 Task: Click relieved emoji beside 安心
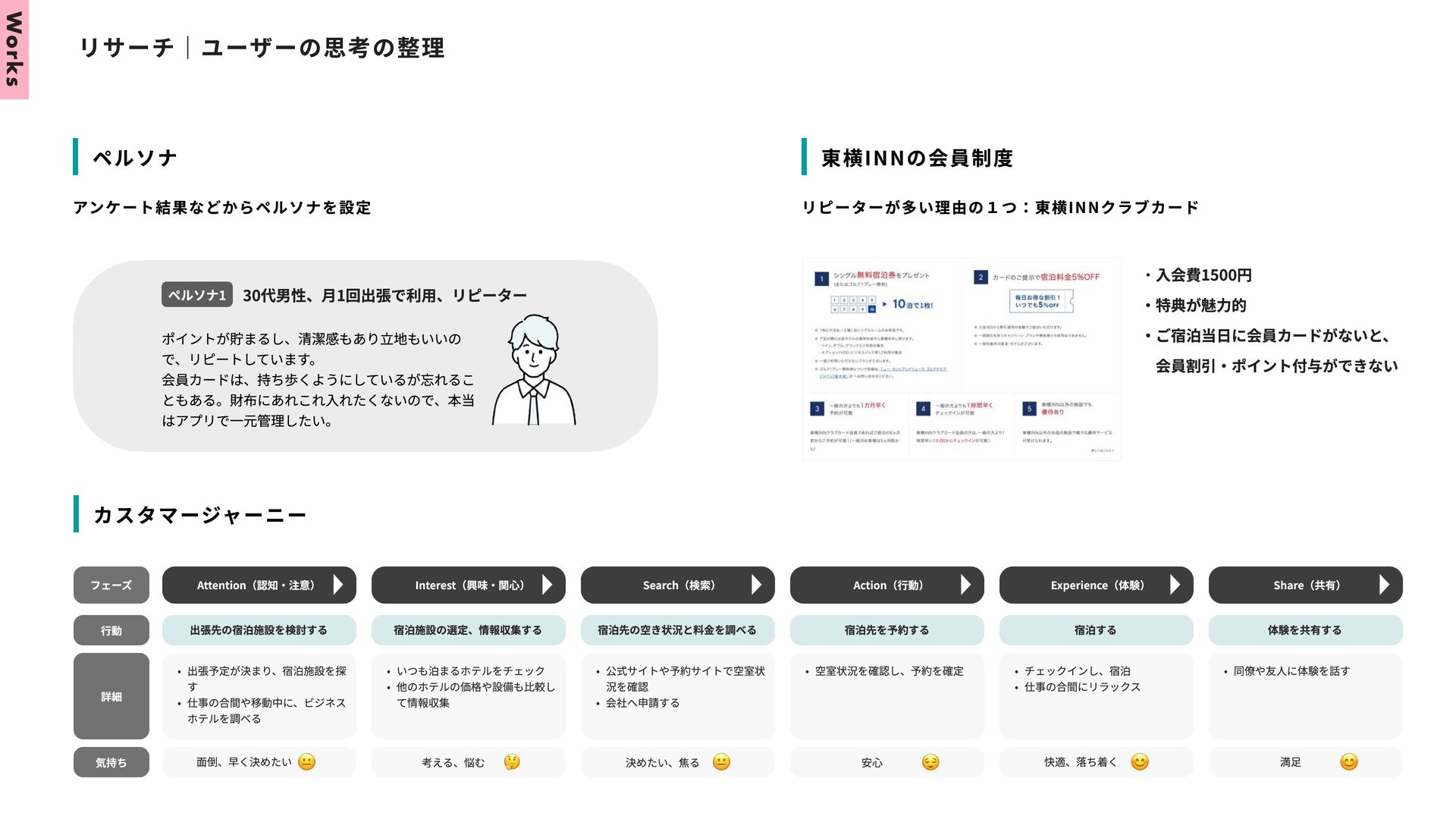click(930, 762)
